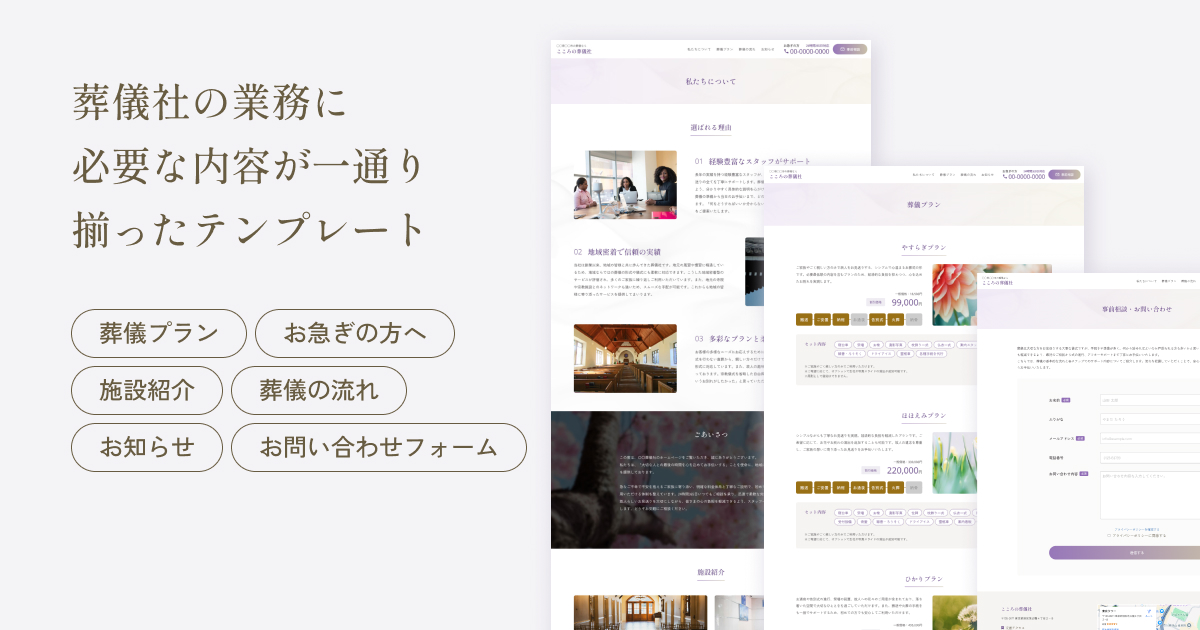Click the お問い合わせフォーム pill label

[x=379, y=447]
